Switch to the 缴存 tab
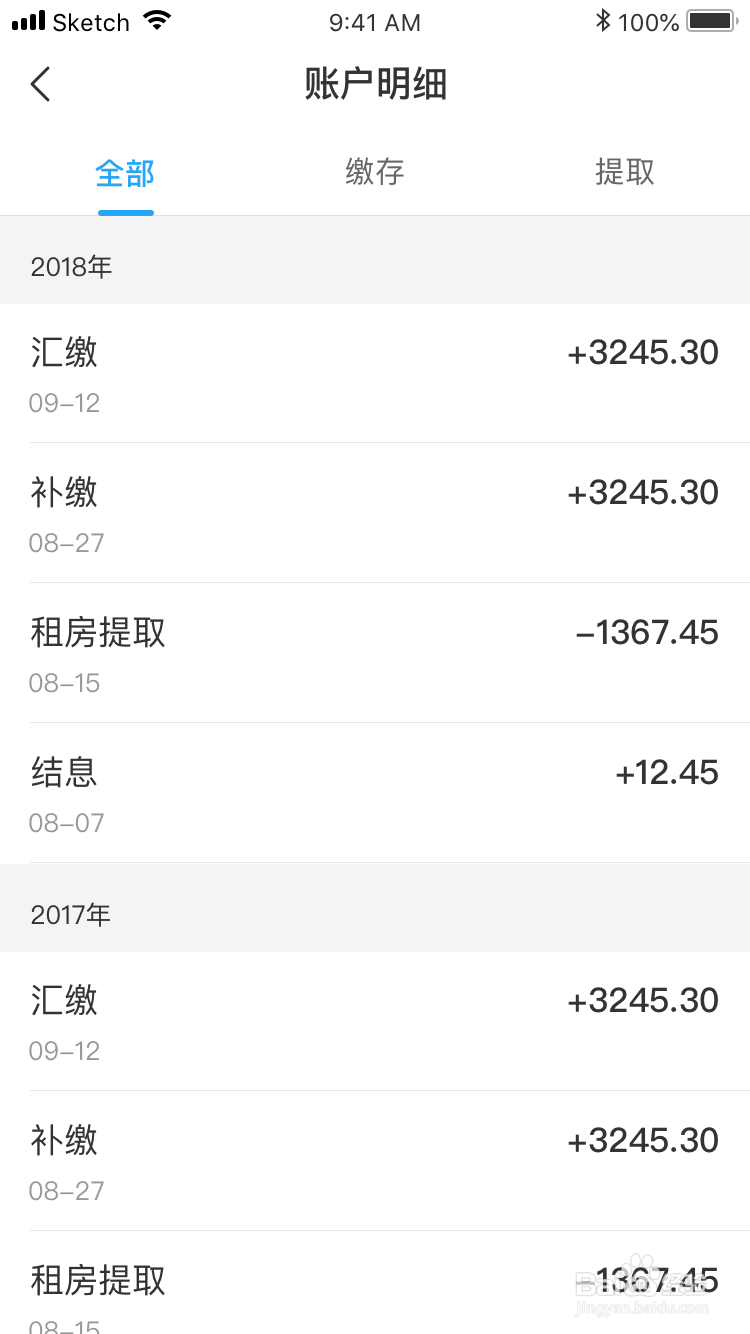This screenshot has height=1334, width=750. coord(375,172)
